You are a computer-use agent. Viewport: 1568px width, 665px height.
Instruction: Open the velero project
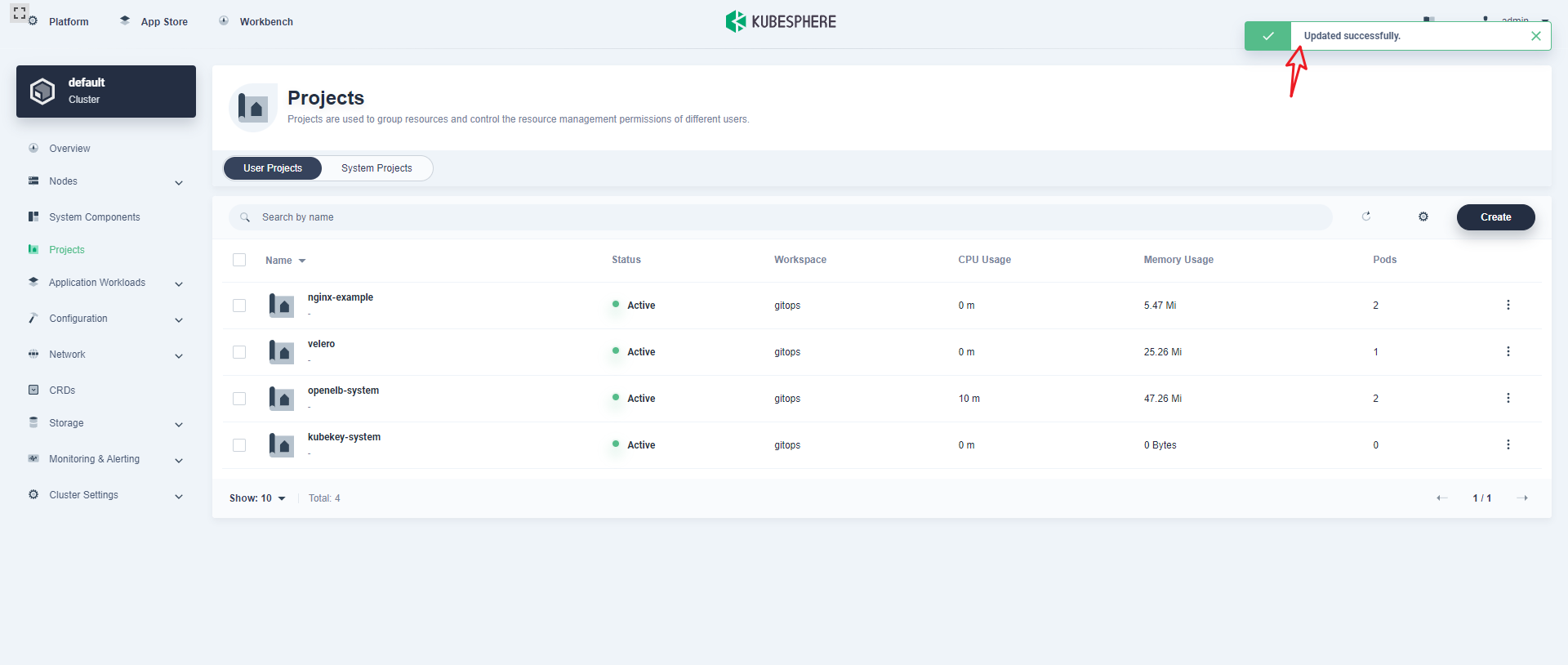point(321,344)
